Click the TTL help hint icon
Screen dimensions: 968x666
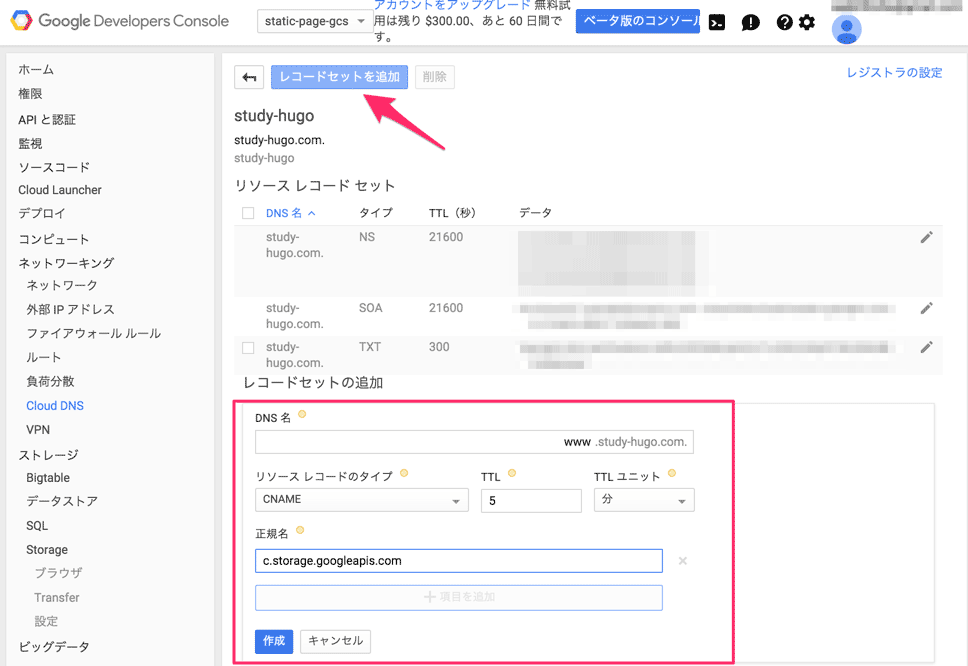[x=512, y=473]
